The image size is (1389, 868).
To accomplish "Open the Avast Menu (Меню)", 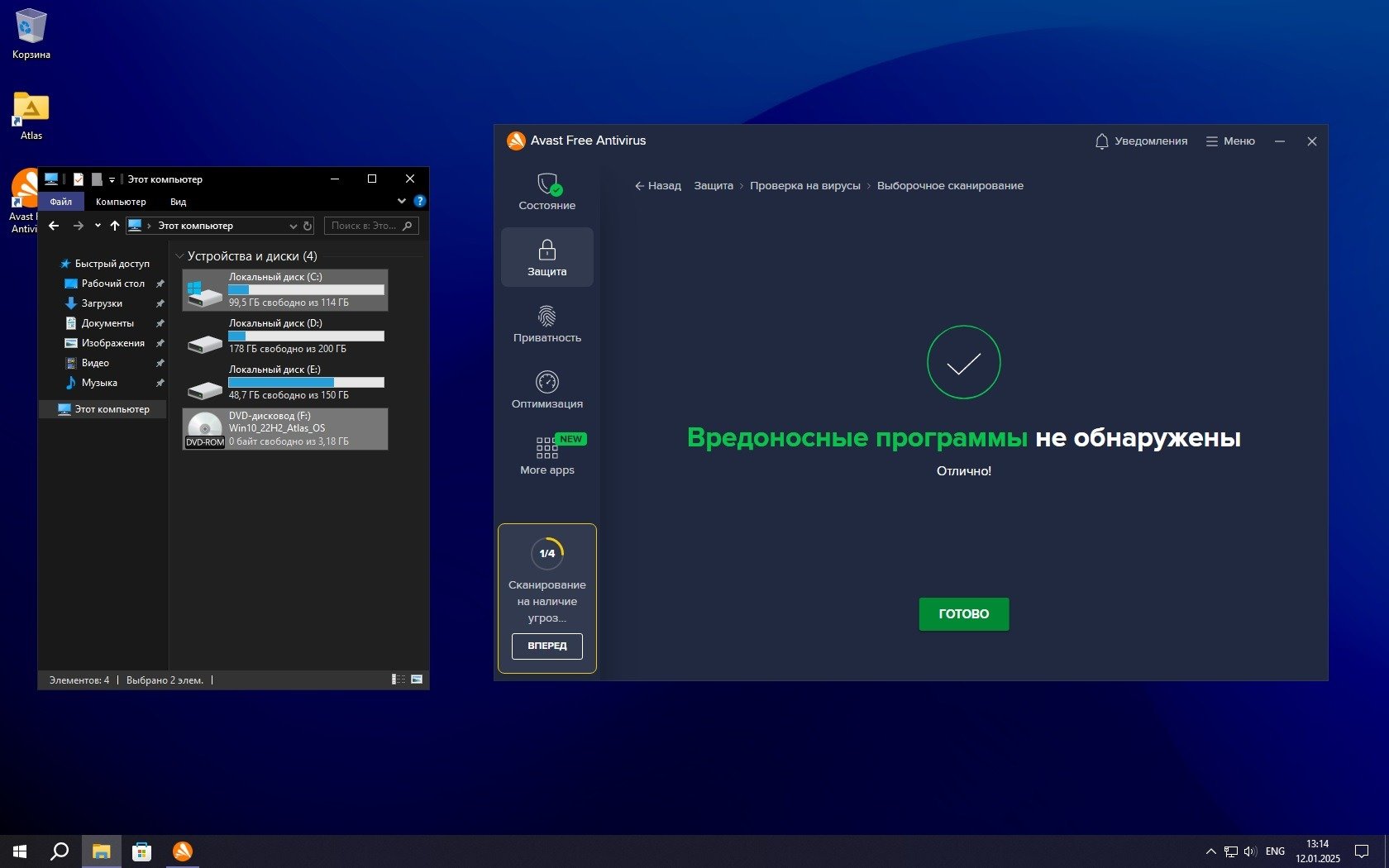I will click(1230, 141).
